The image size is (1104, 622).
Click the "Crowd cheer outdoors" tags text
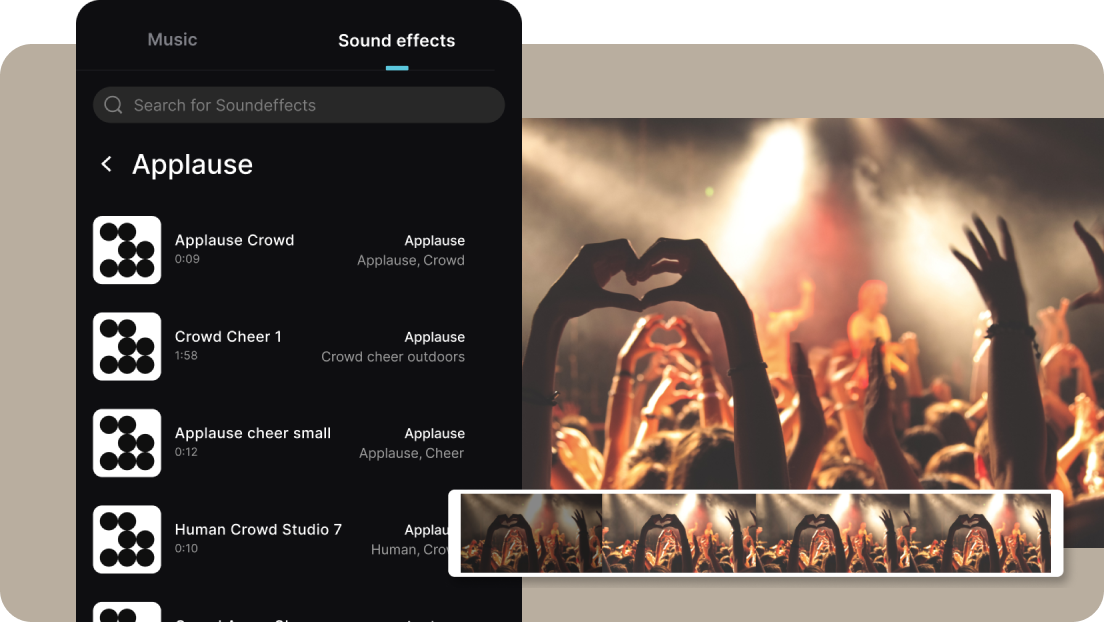pos(393,357)
